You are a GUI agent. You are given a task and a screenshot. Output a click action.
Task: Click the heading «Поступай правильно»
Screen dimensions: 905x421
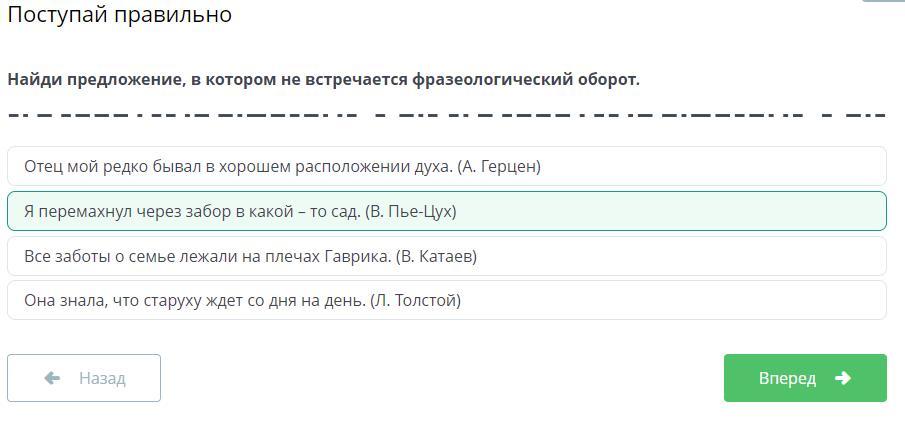click(120, 15)
